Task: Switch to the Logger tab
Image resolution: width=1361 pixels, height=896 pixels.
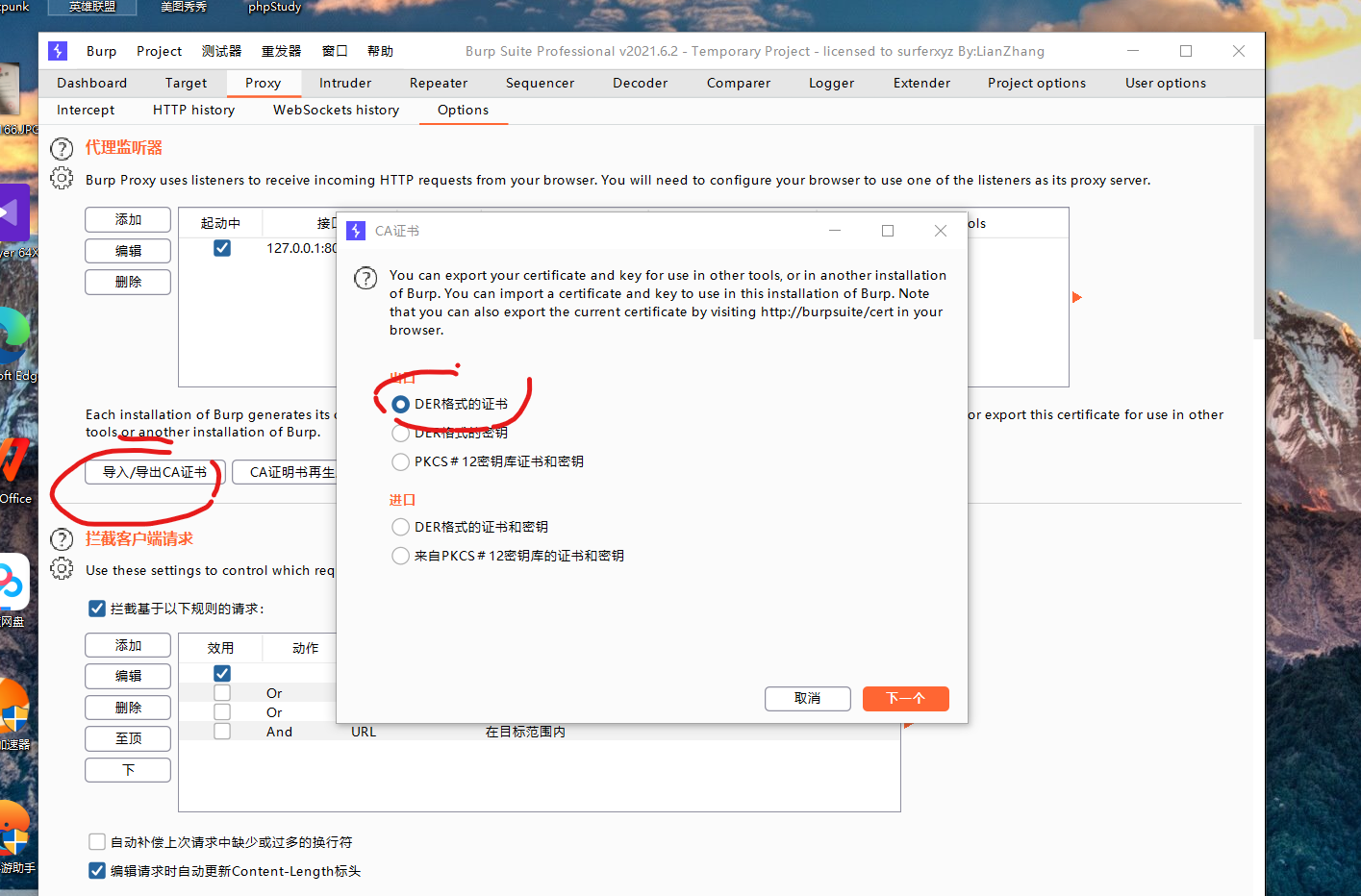Action: coord(831,83)
